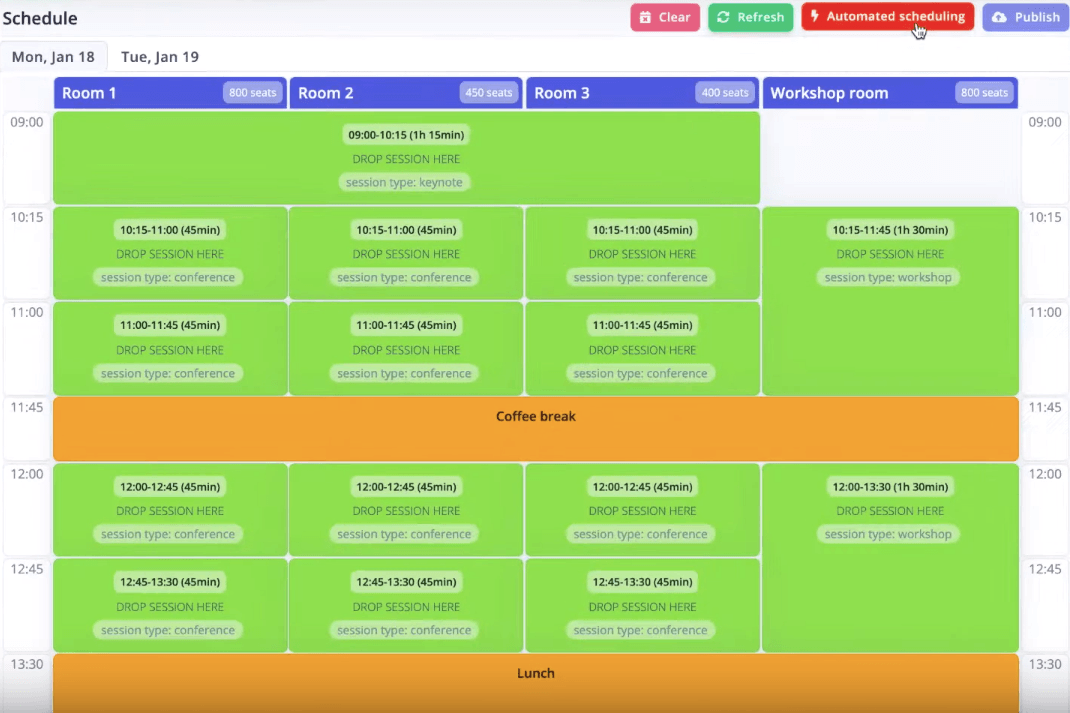The width and height of the screenshot is (1070, 713).
Task: Select the Workshop room column header
Action: click(890, 93)
